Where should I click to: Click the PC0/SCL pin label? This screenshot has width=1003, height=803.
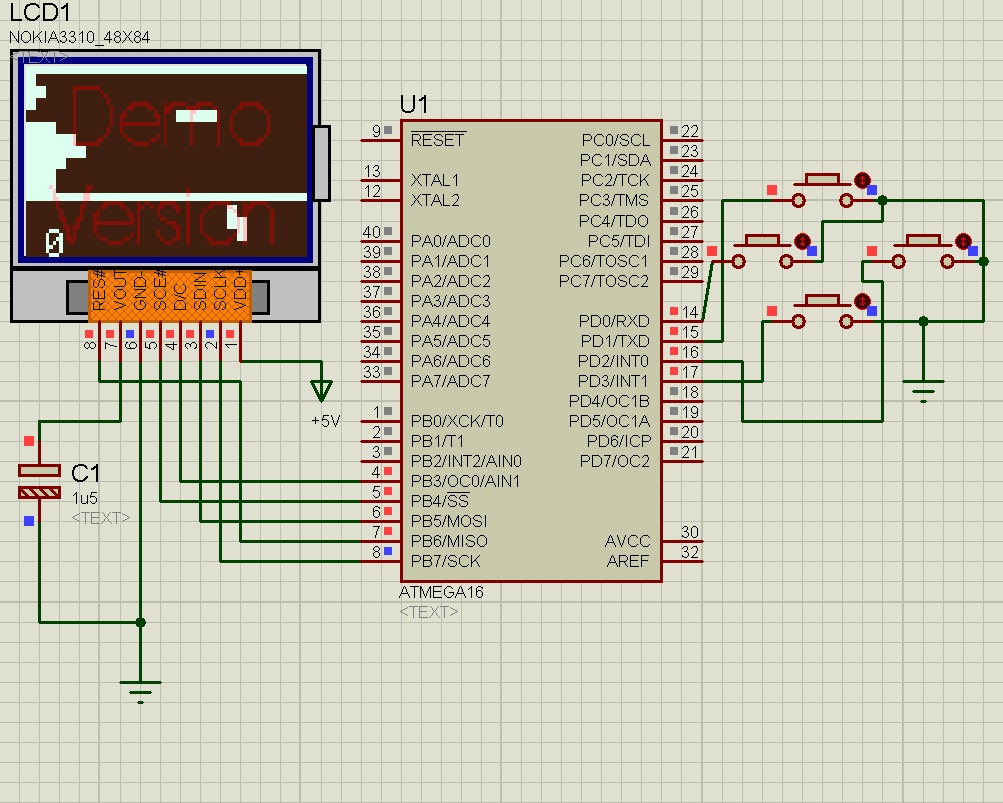[615, 140]
